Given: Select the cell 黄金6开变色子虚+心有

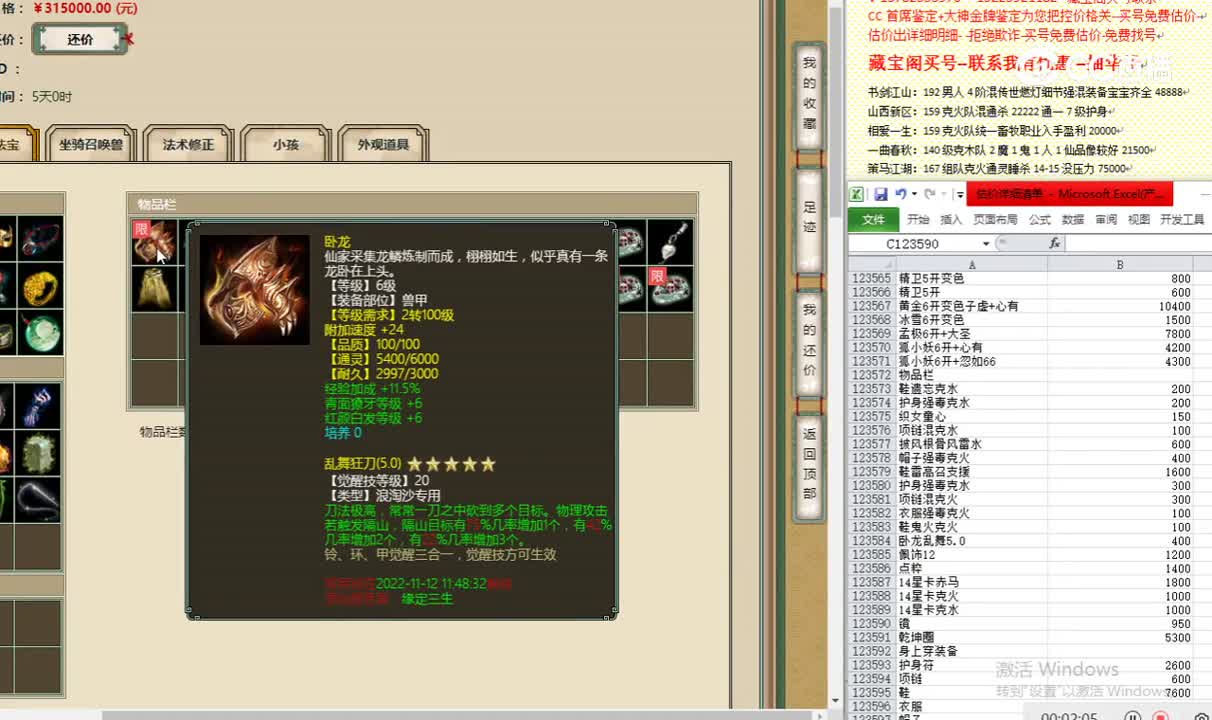Looking at the screenshot, I should pyautogui.click(x=972, y=306).
